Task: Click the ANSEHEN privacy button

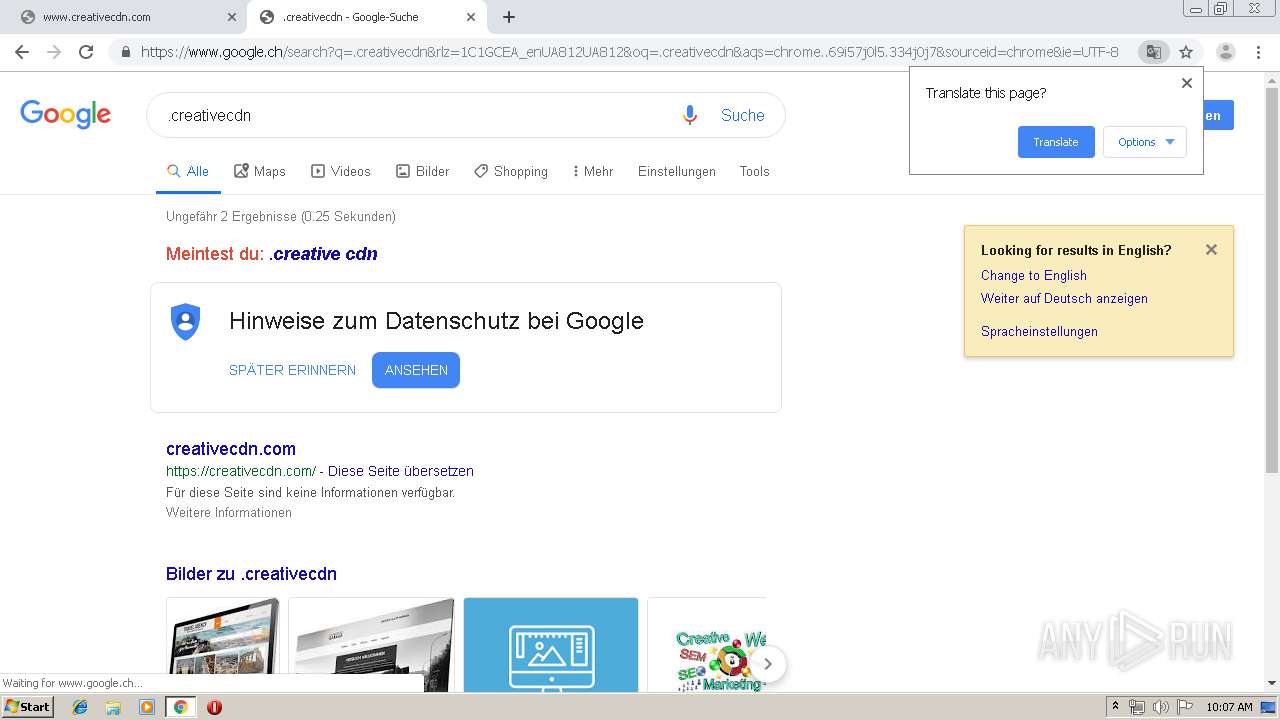Action: click(416, 370)
